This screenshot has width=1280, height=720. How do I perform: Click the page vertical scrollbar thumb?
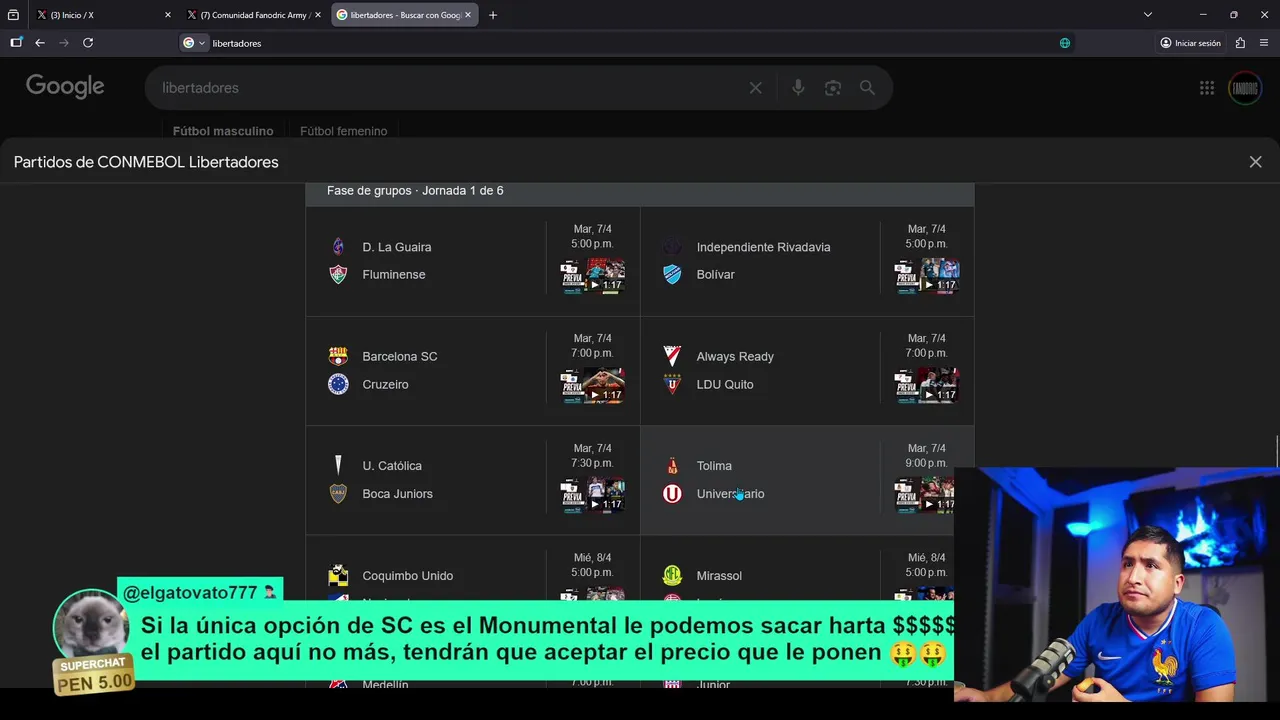tap(1277, 452)
